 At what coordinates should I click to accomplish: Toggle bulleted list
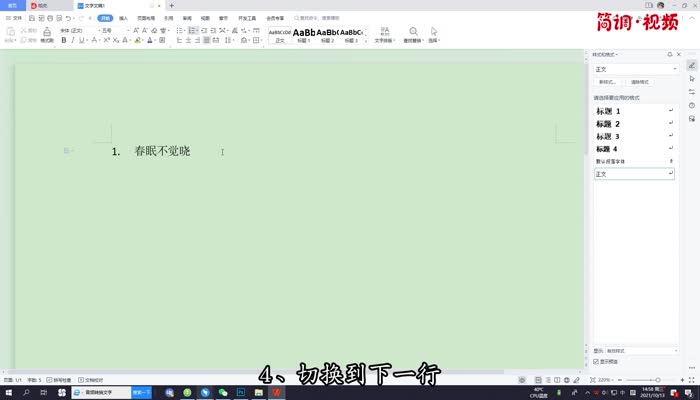(179, 30)
